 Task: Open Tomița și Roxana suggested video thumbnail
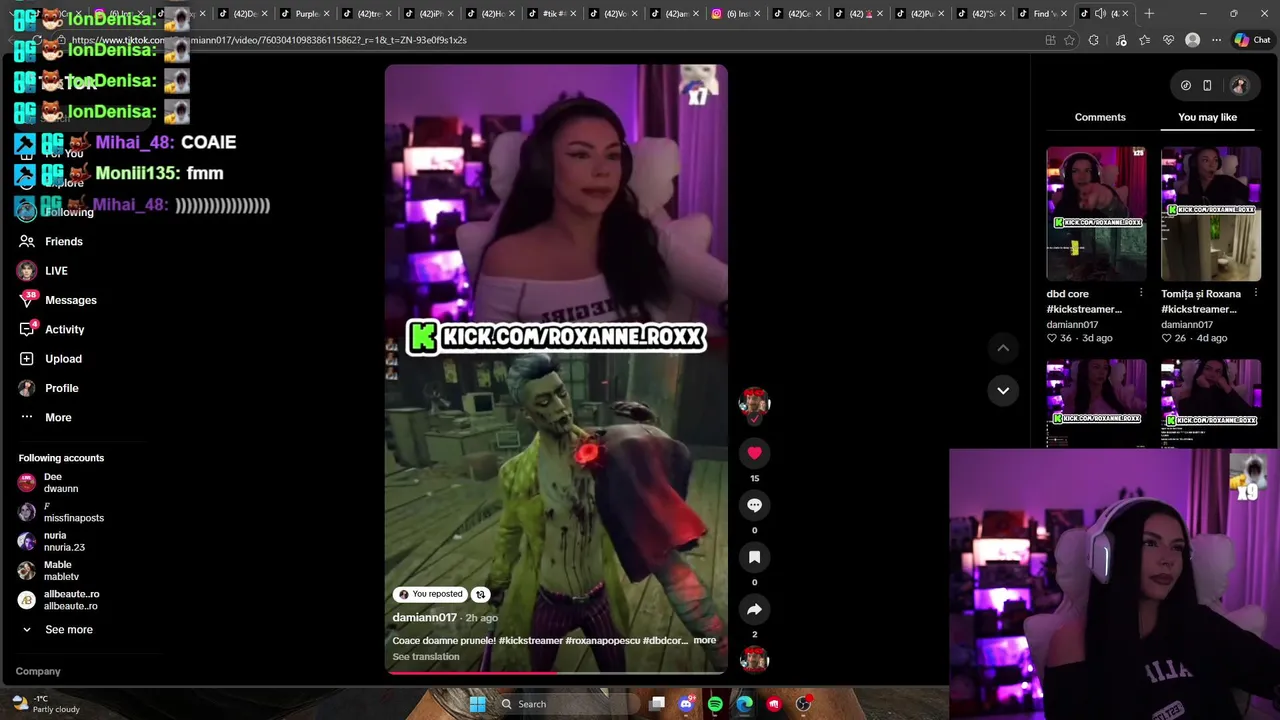(1211, 214)
